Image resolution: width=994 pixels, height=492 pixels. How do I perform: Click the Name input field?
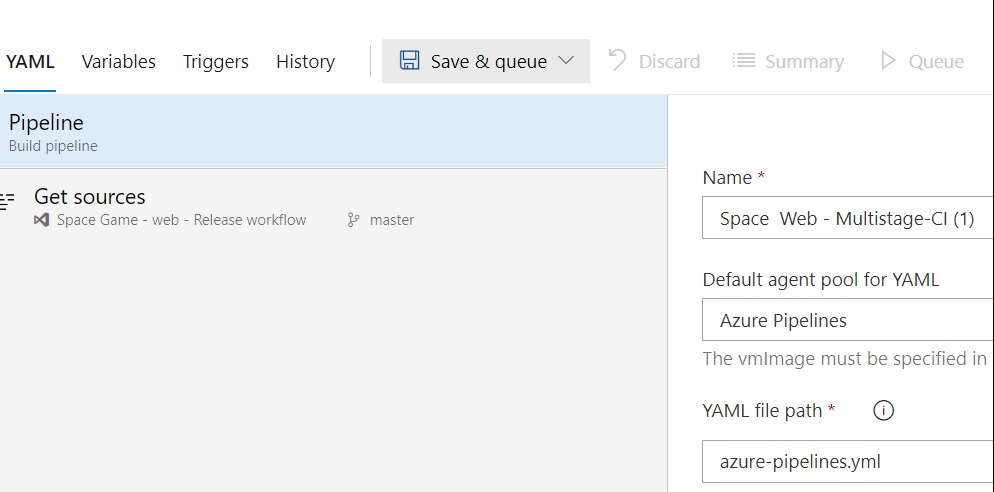(847, 218)
